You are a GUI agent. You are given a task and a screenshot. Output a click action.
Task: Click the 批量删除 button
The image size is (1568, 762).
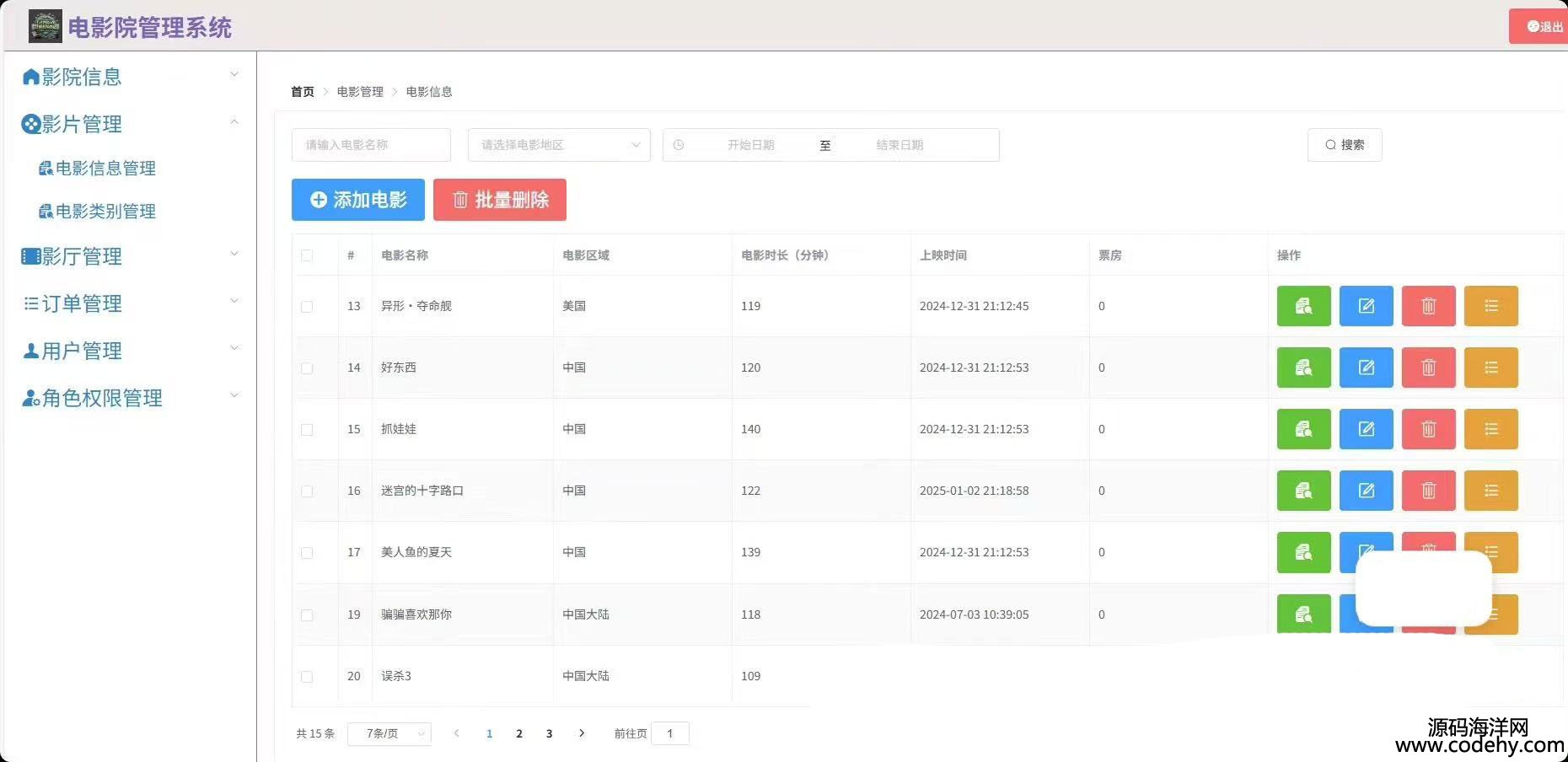(500, 200)
